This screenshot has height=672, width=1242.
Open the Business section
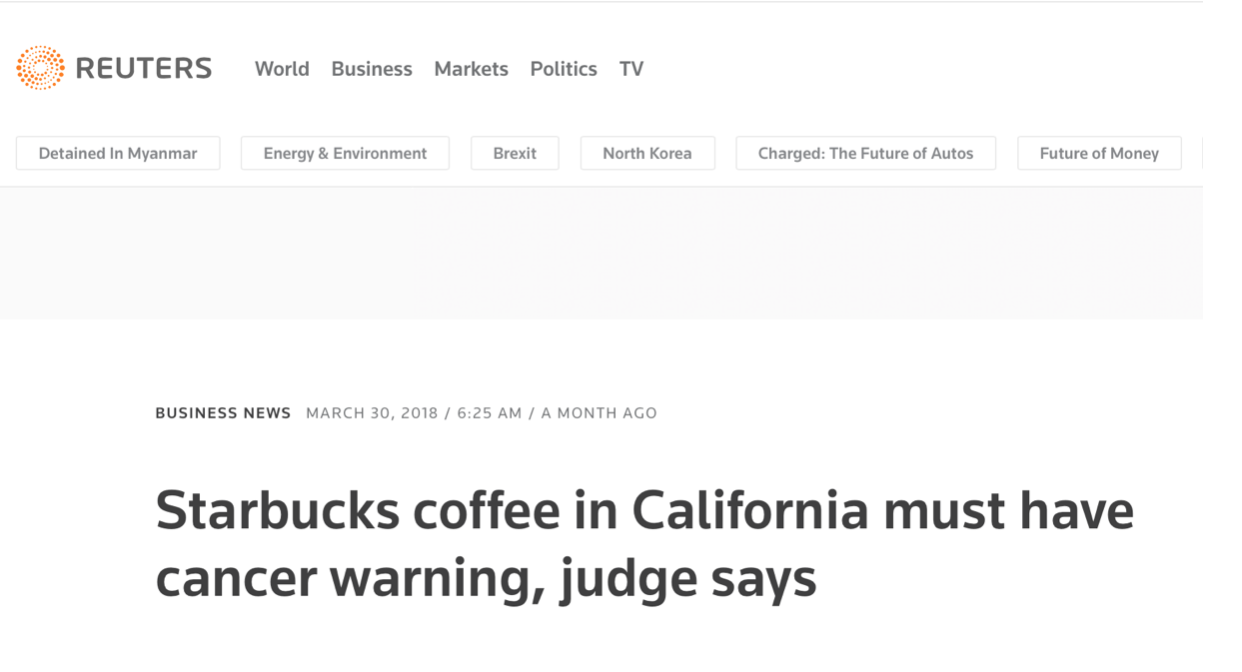[x=372, y=69]
